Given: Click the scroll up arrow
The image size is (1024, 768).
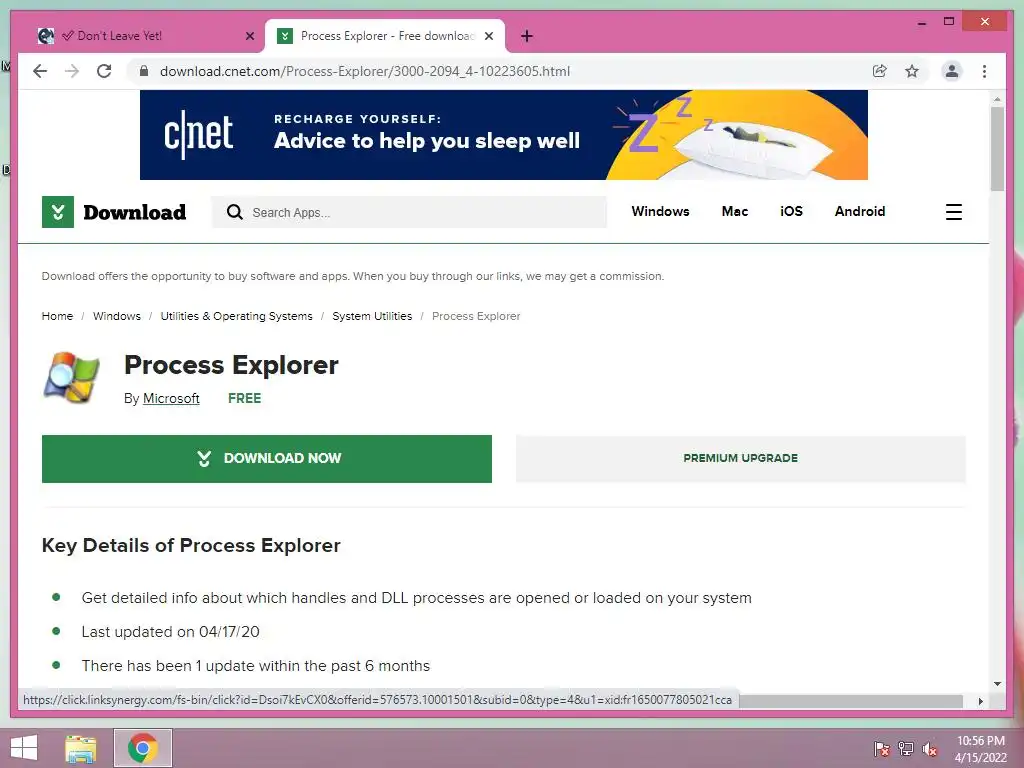Looking at the screenshot, I should [x=997, y=99].
